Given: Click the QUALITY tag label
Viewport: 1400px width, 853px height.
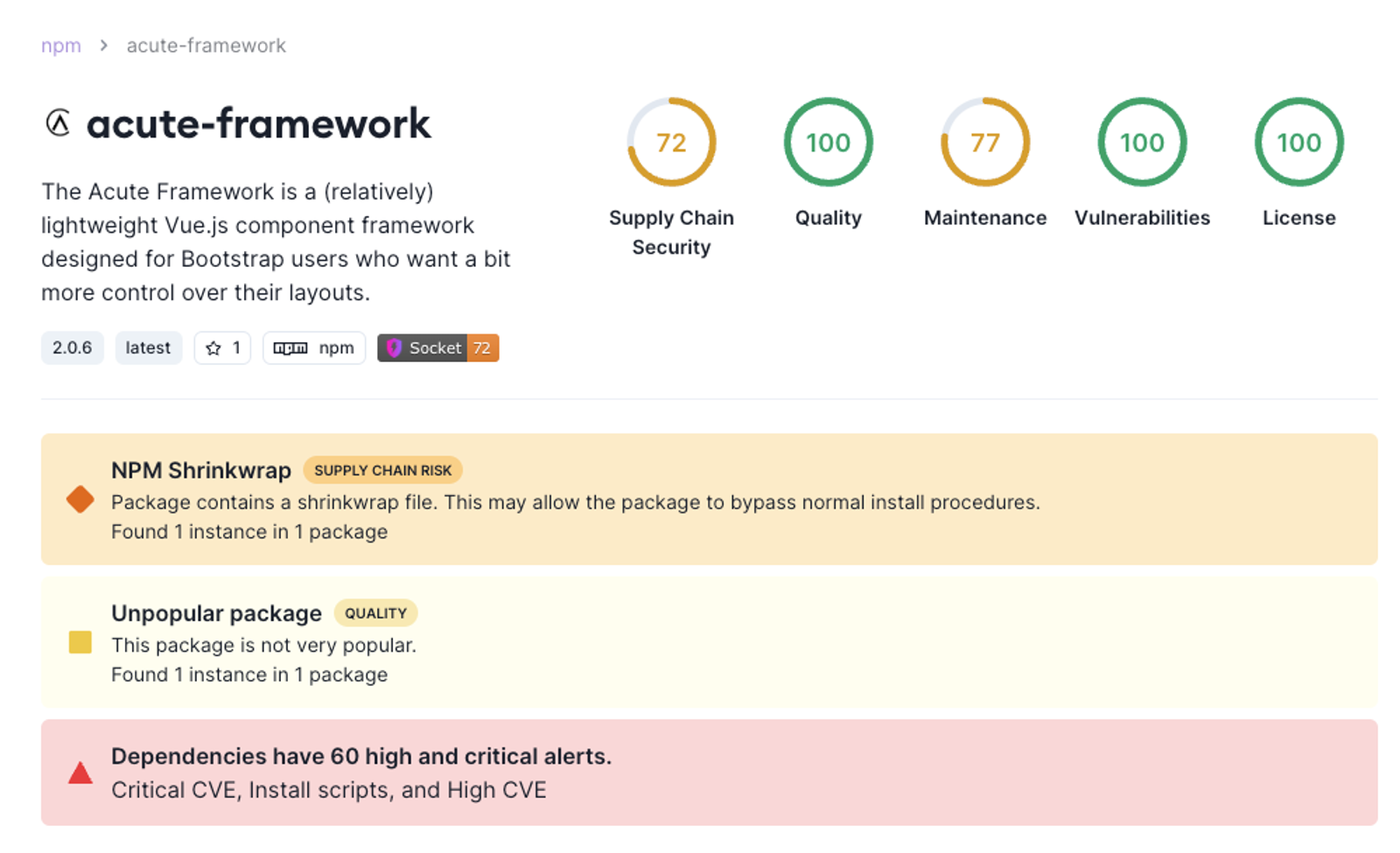Looking at the screenshot, I should click(x=375, y=613).
